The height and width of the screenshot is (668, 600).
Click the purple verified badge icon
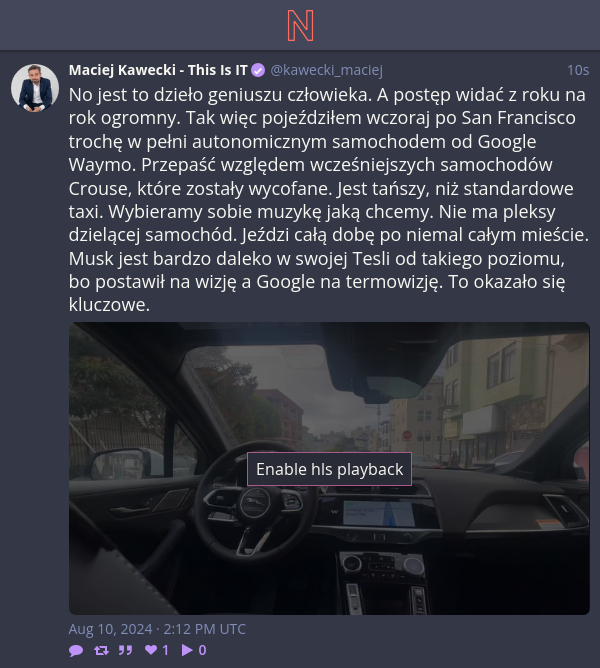258,70
